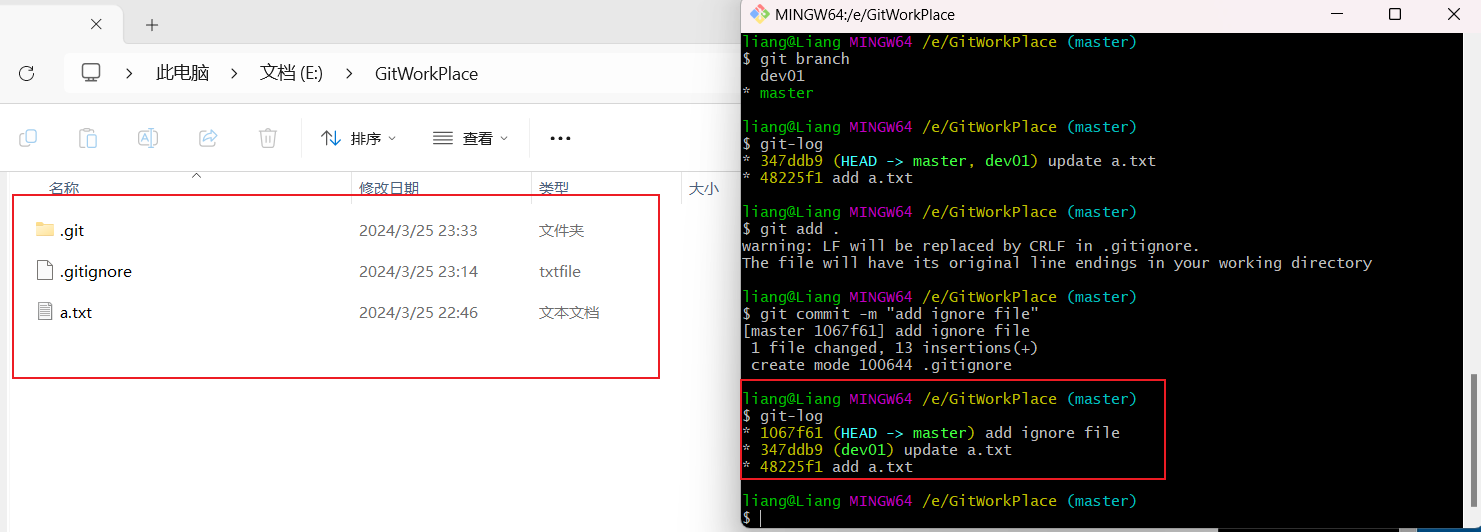Expand chevron after 此电脑 breadcrumb
The image size is (1481, 532).
(x=234, y=73)
